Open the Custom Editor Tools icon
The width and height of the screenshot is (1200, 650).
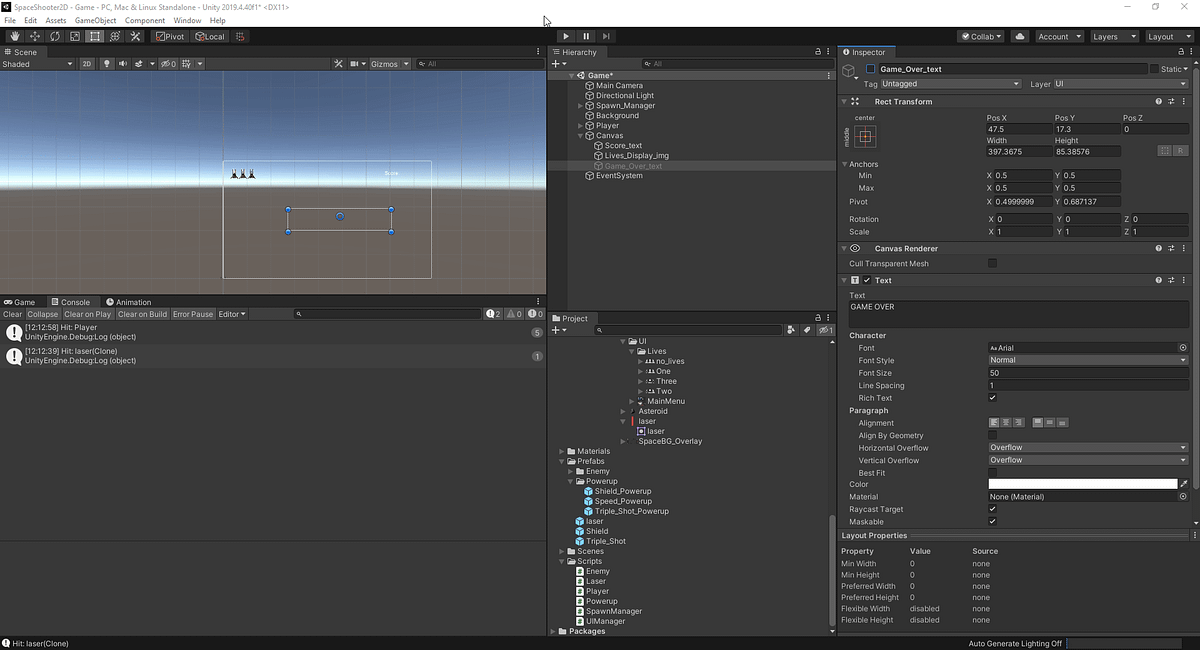[135, 36]
